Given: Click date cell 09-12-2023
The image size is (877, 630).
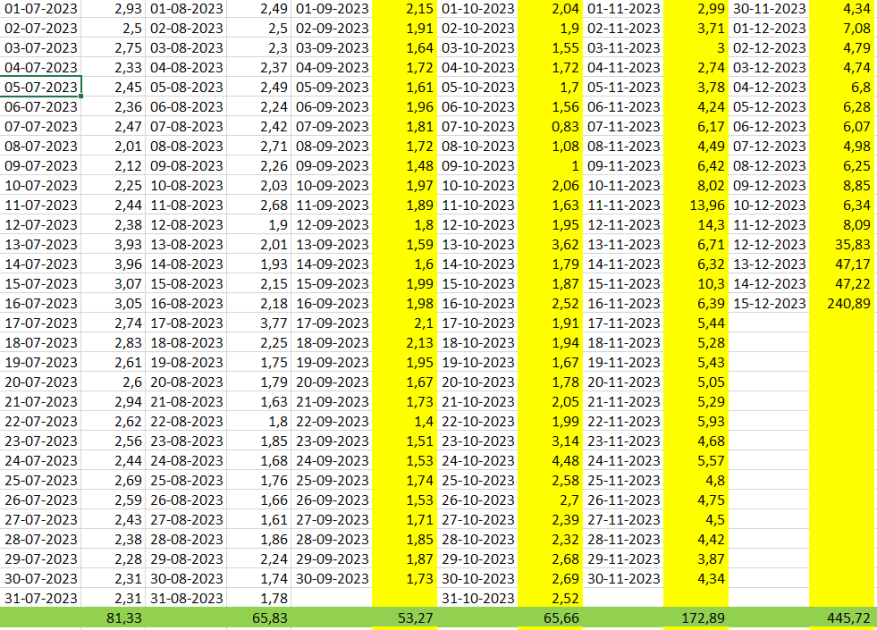Looking at the screenshot, I should 770,186.
